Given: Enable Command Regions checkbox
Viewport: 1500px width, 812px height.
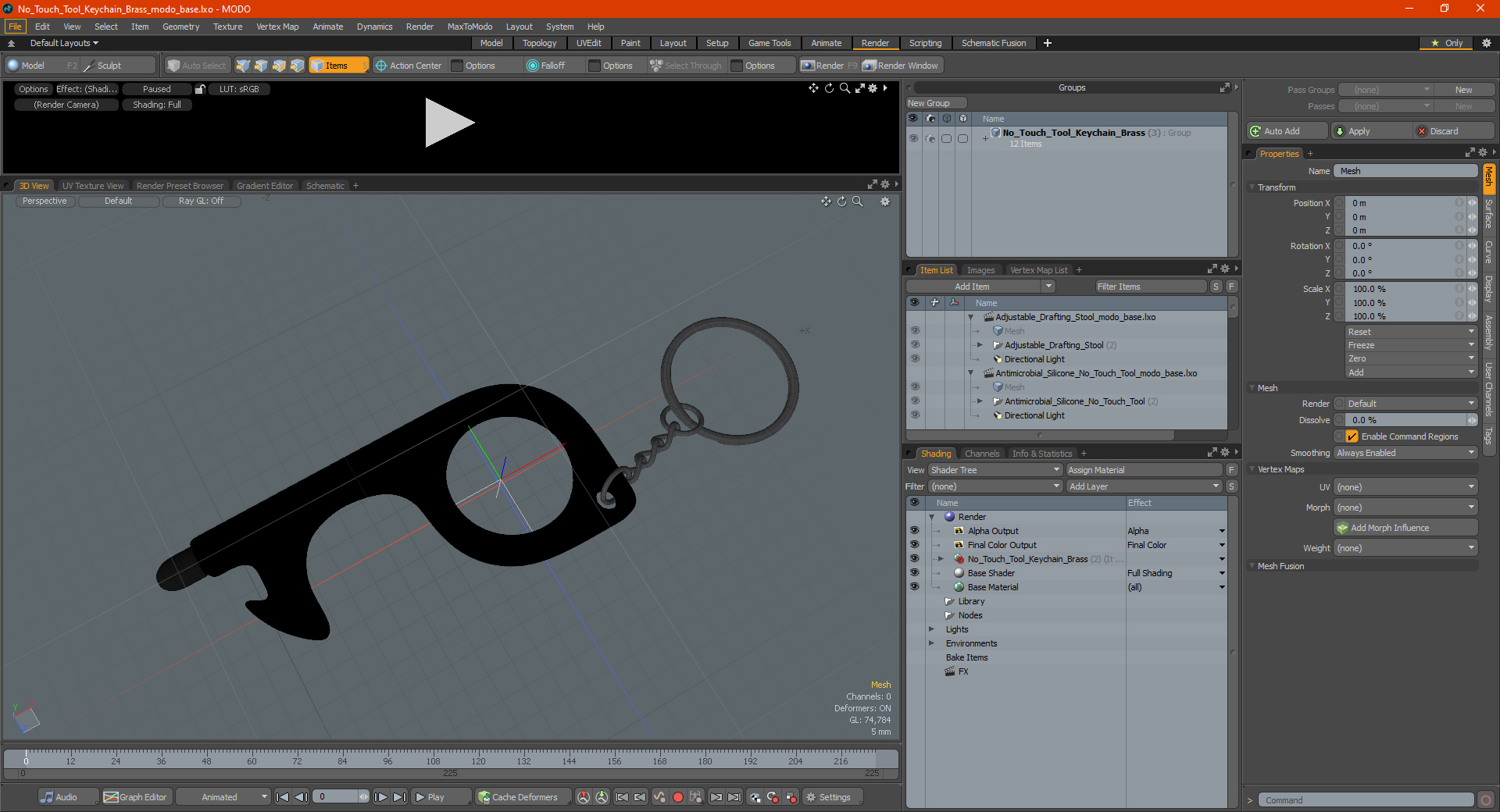Looking at the screenshot, I should click(x=1352, y=436).
